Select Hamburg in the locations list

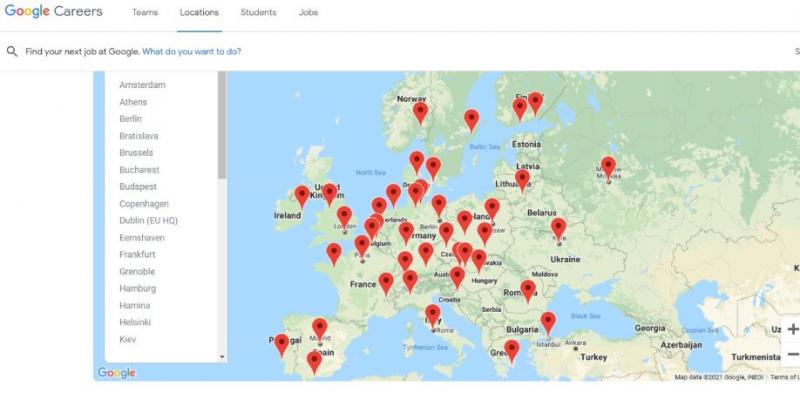pos(138,288)
